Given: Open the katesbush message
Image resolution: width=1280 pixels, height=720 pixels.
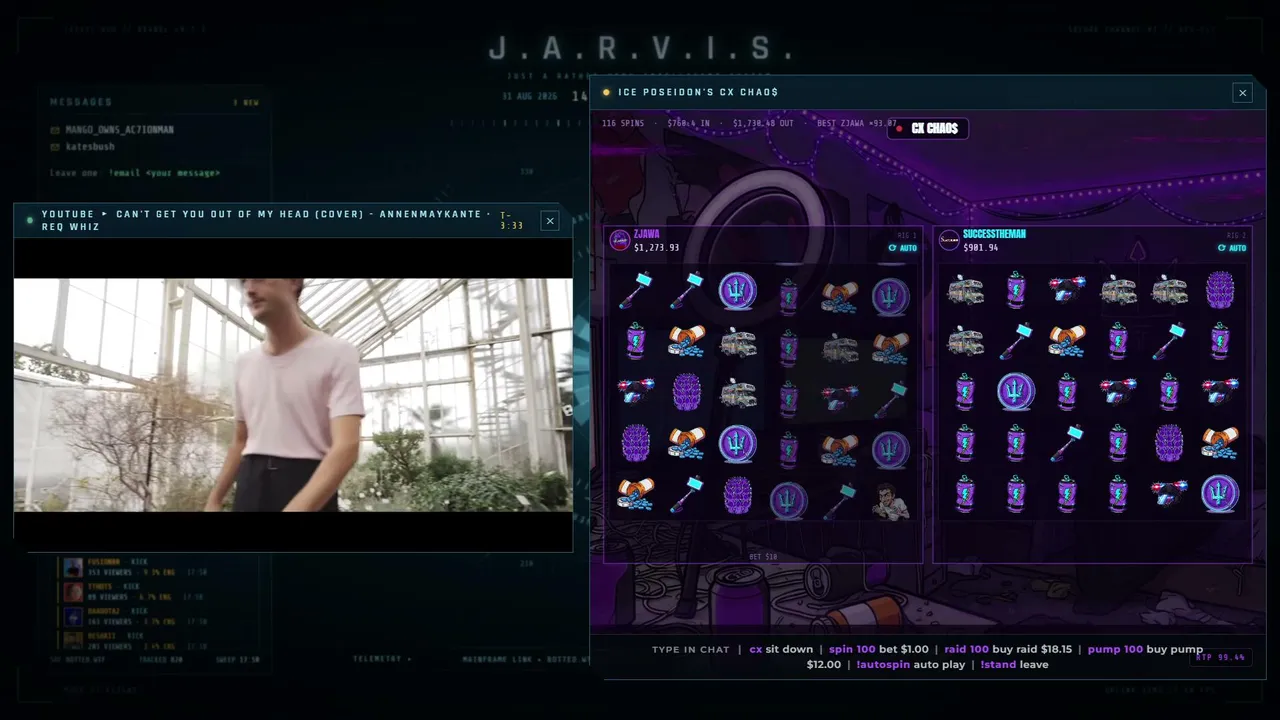Looking at the screenshot, I should [x=91, y=147].
